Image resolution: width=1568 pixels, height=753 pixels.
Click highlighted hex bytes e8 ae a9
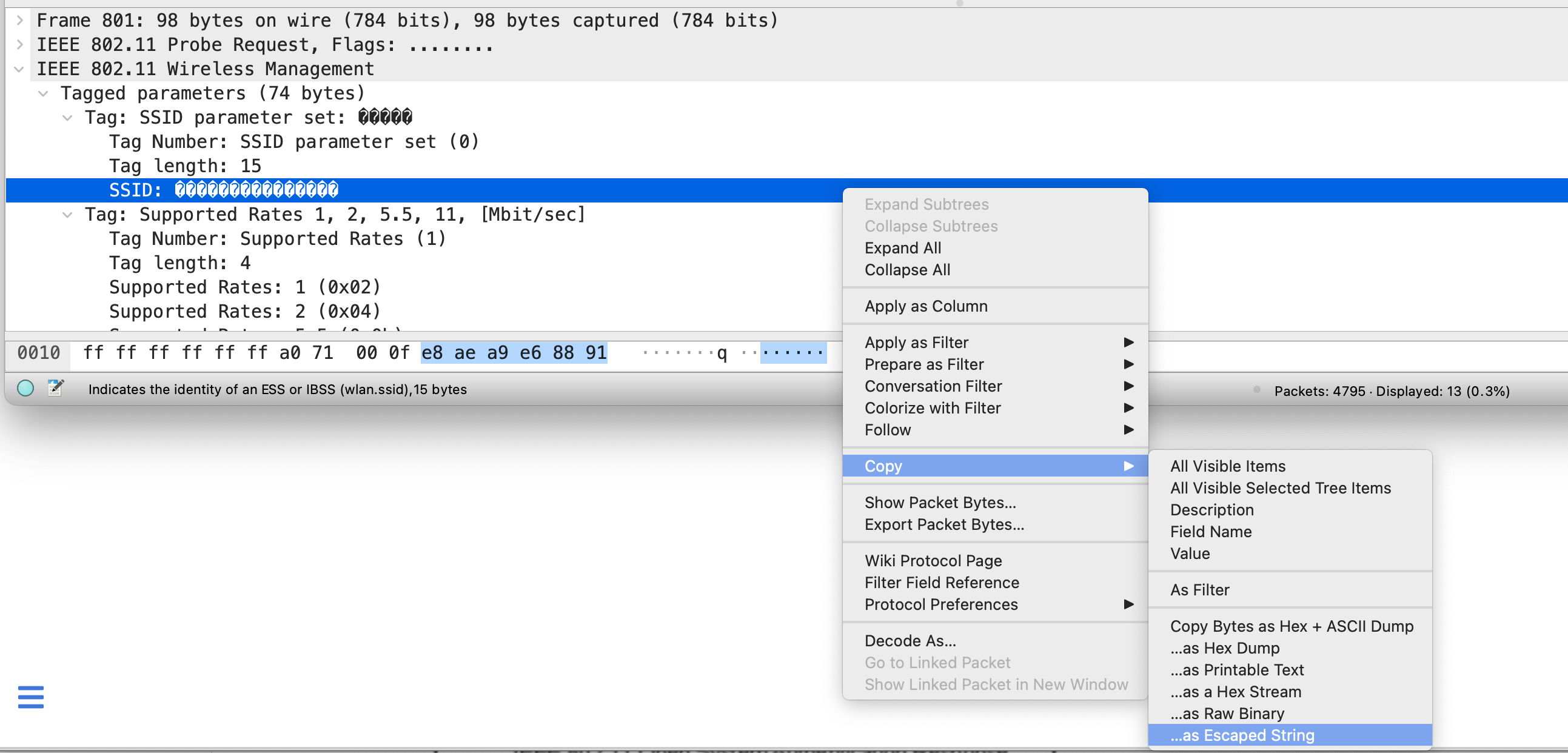[x=464, y=352]
